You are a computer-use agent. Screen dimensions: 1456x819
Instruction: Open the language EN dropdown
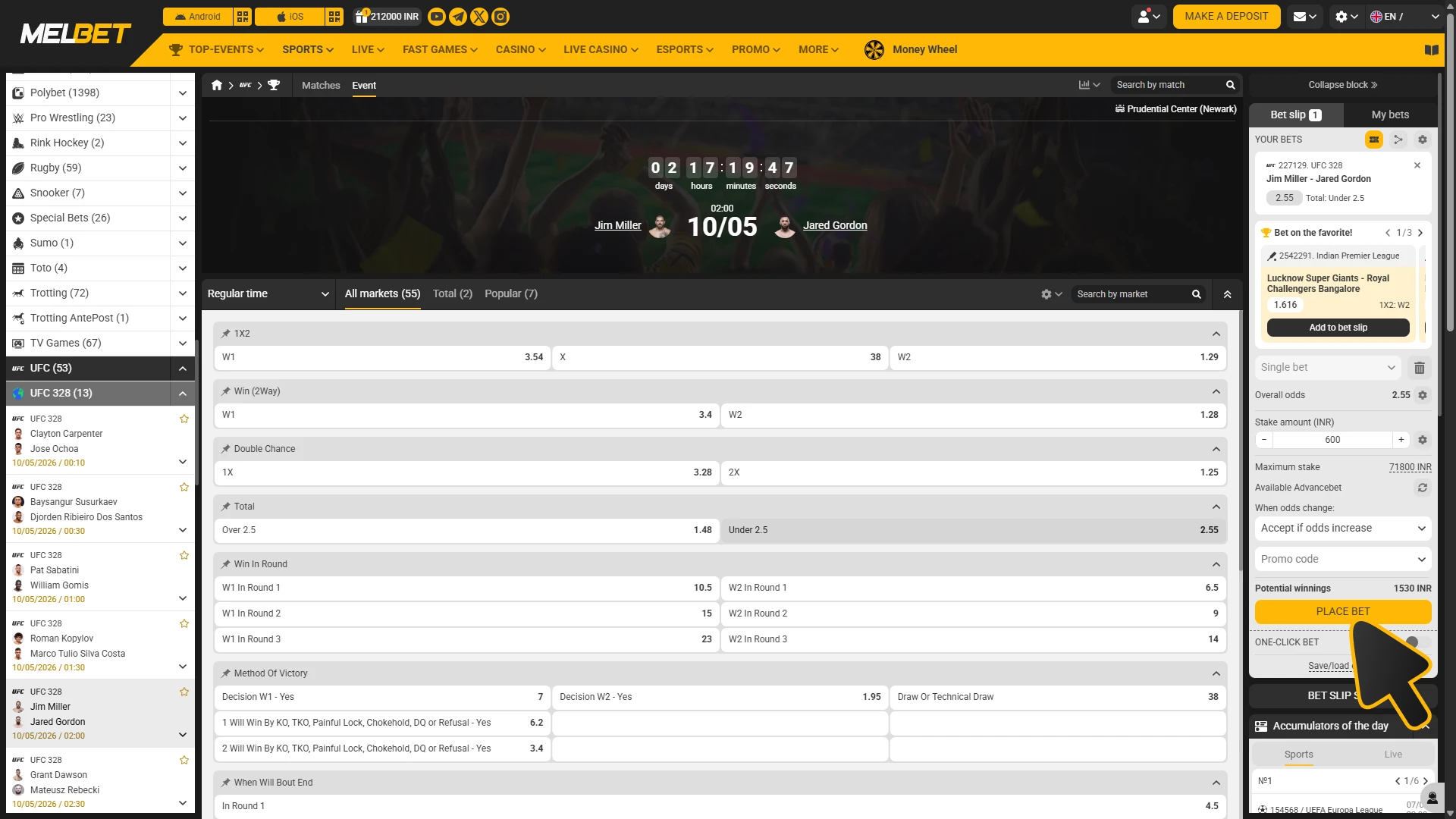coord(1404,17)
